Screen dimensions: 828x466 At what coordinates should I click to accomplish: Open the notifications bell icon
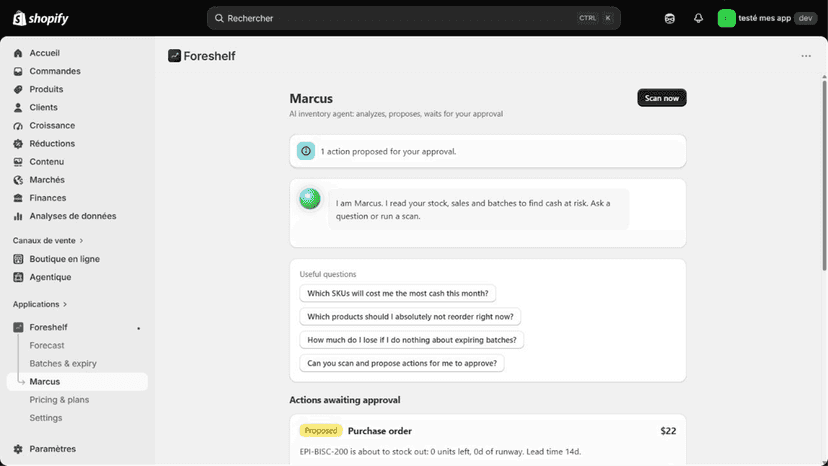698,18
